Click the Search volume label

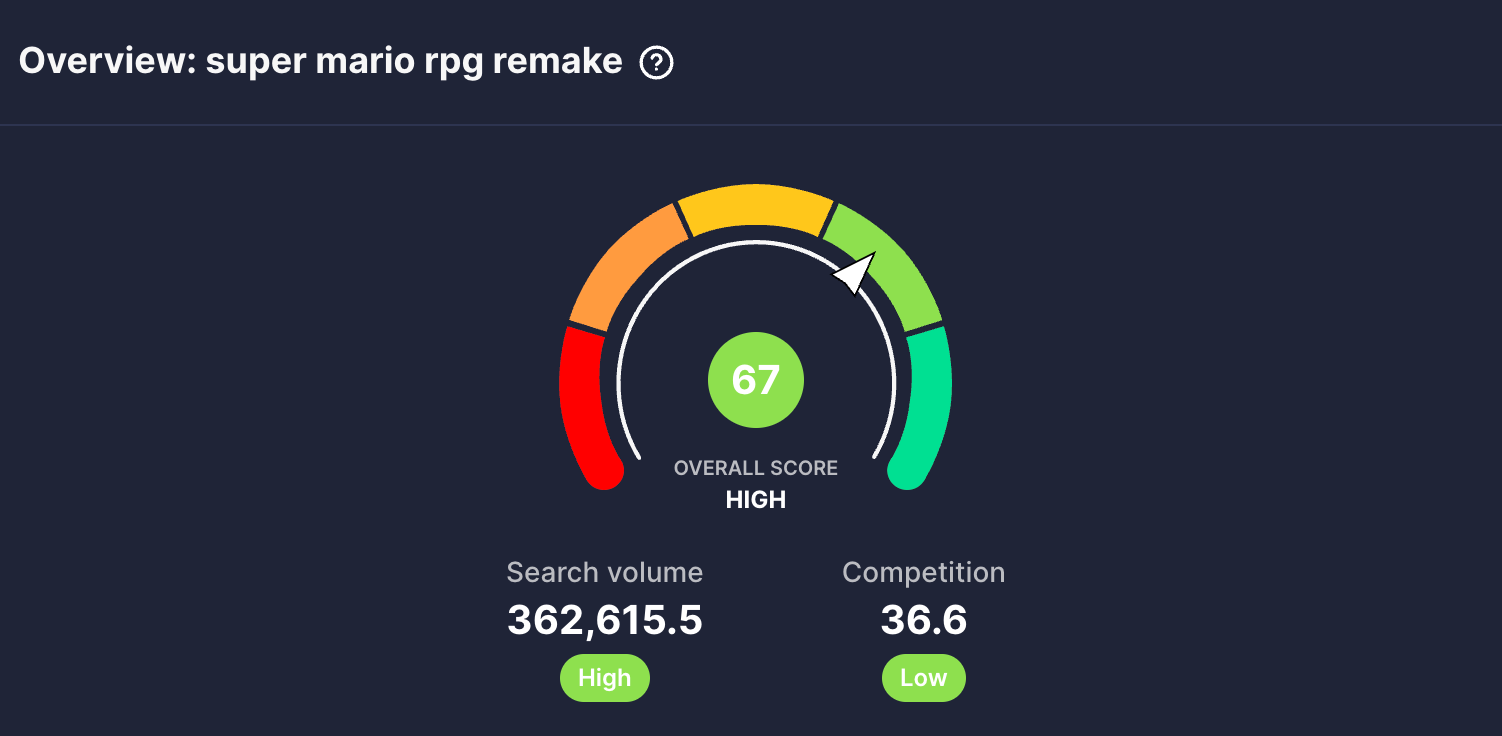coord(604,573)
